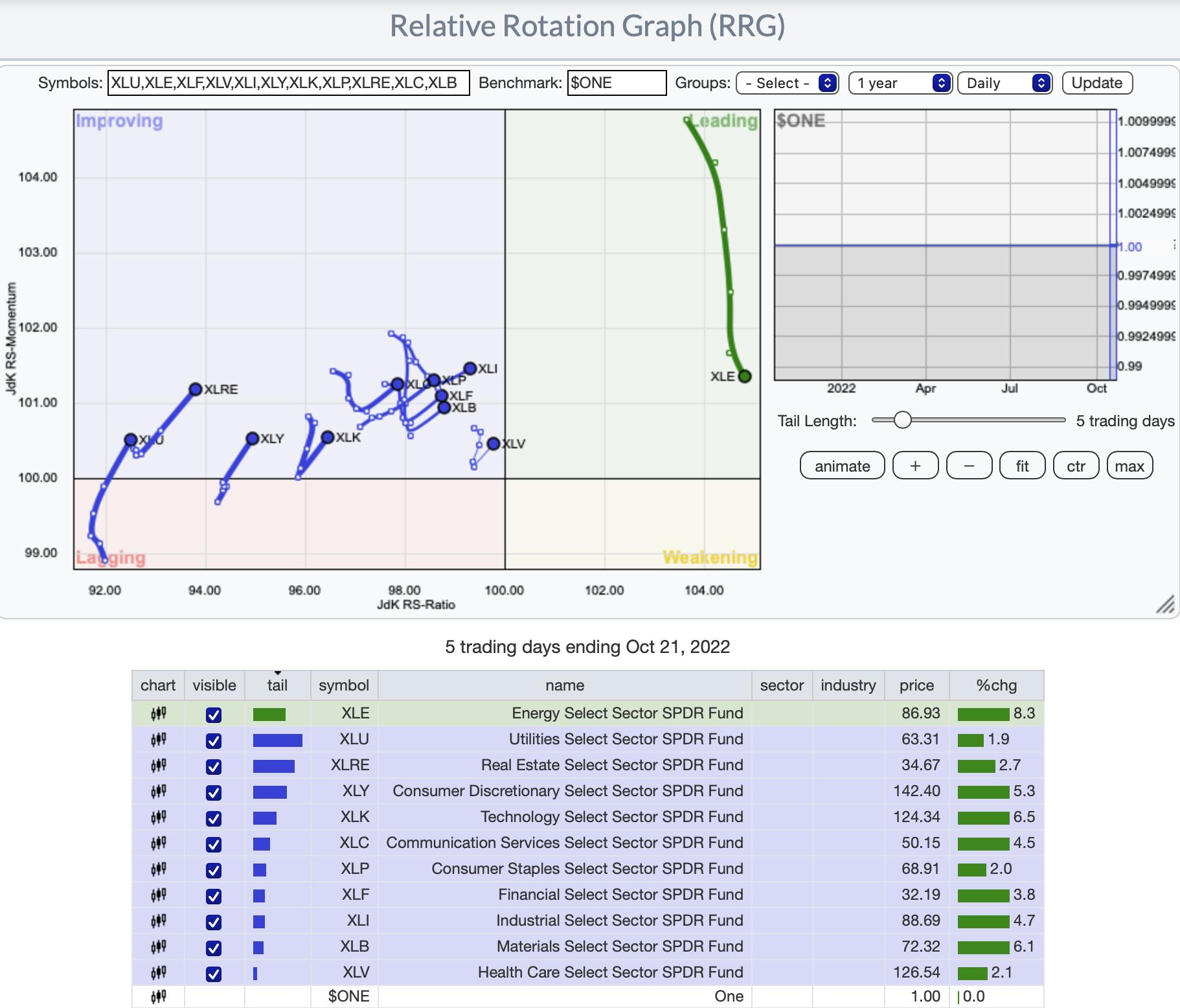Viewport: 1180px width, 1008px height.
Task: Click the chart icon for XLK
Action: 158,818
